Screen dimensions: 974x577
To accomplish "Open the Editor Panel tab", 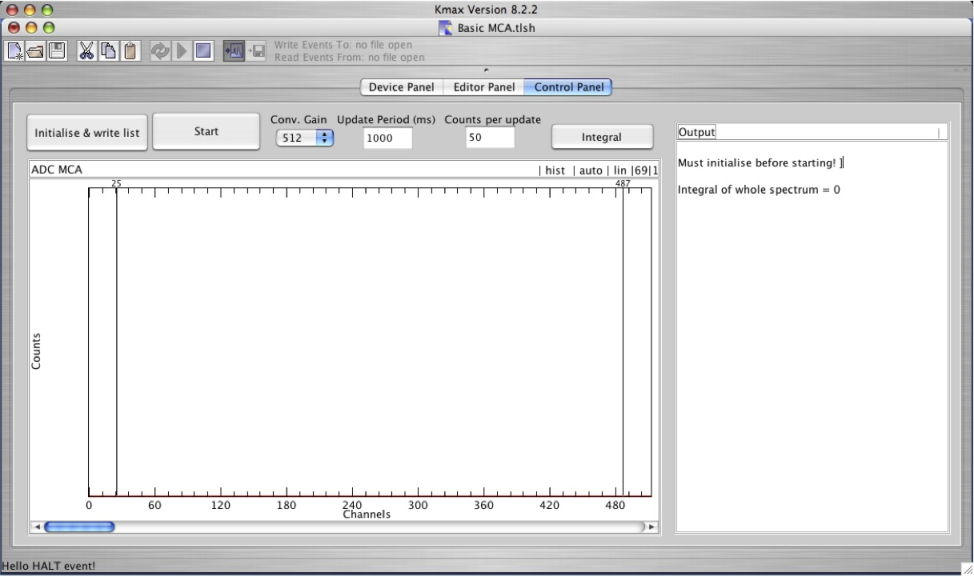I will tap(484, 87).
